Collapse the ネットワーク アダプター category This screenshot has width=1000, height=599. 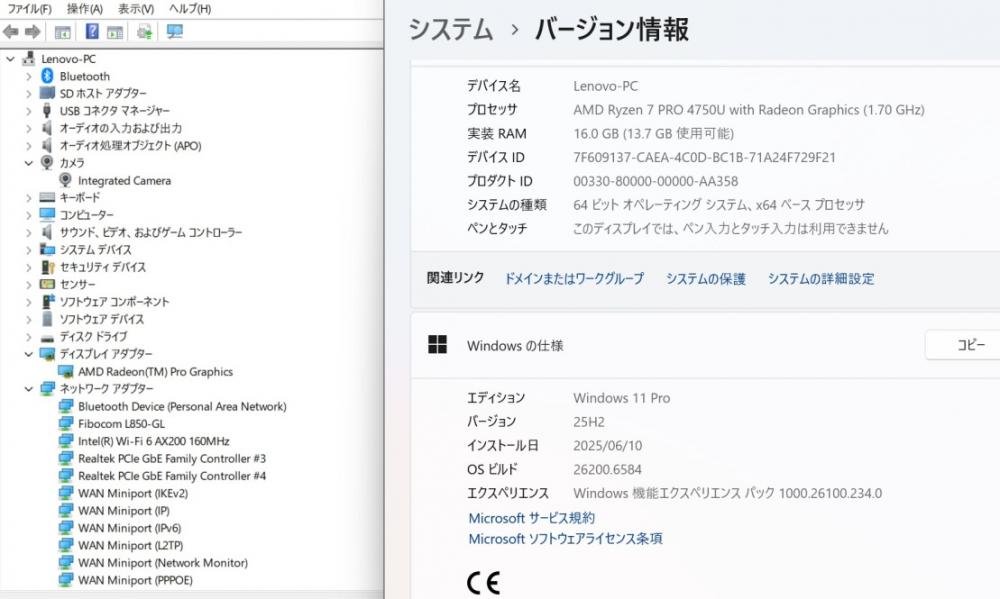[x=28, y=388]
